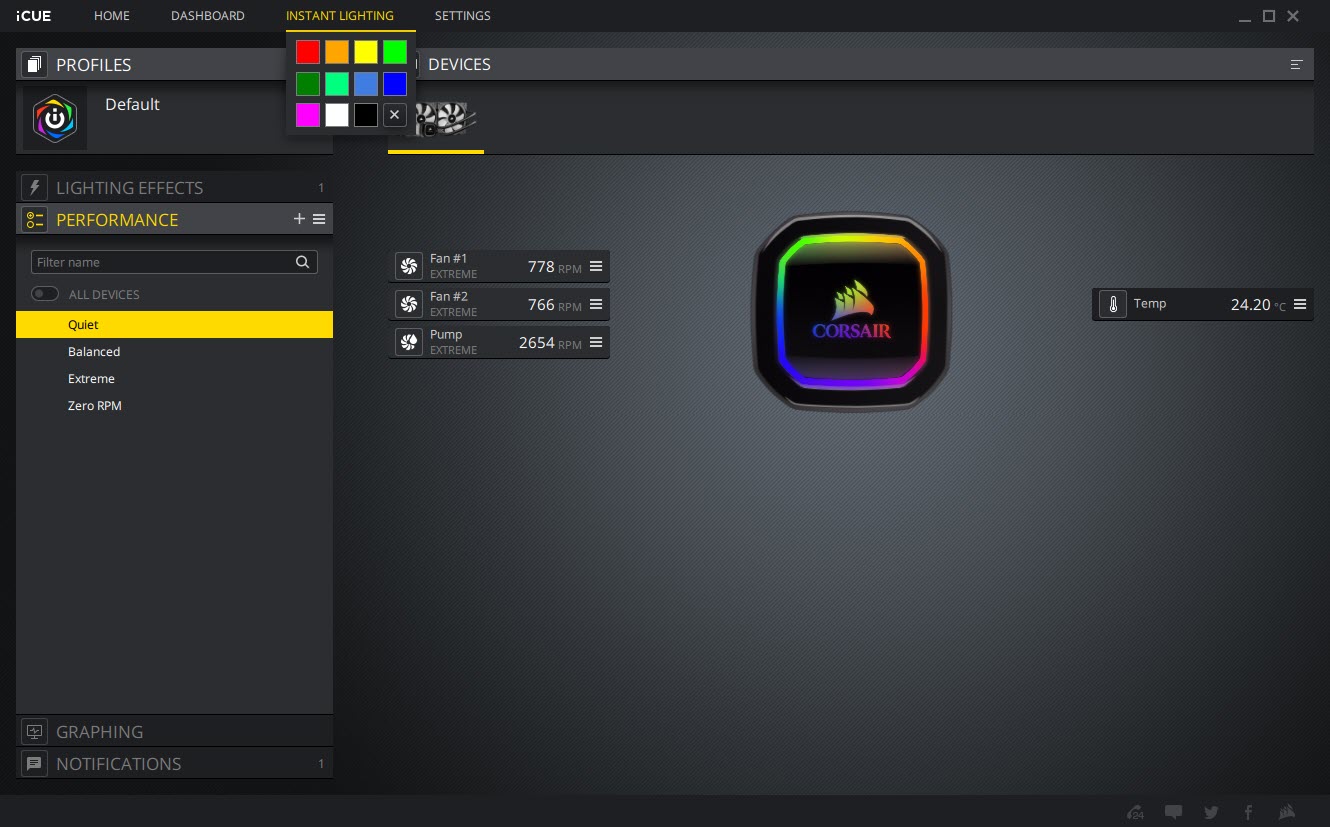Click the iCUE logo in title bar
Viewport: 1330px width, 827px height.
point(34,16)
